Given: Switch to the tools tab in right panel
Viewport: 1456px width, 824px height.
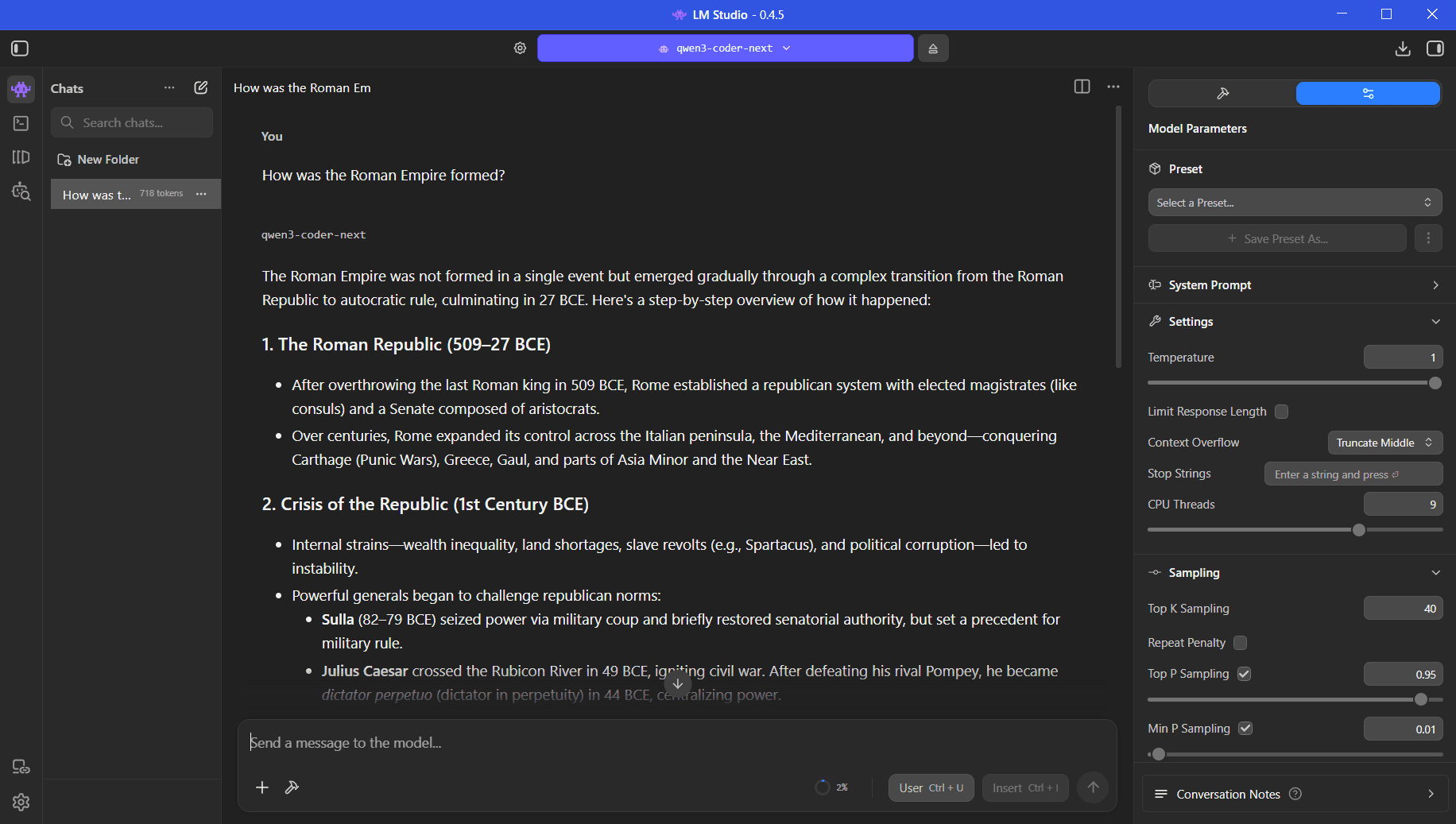Looking at the screenshot, I should coord(1222,94).
